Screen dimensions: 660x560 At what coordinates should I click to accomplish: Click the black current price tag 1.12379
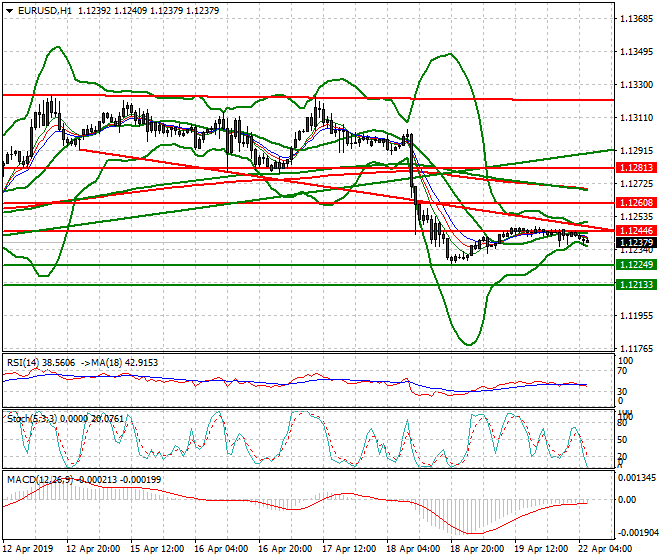click(x=636, y=243)
